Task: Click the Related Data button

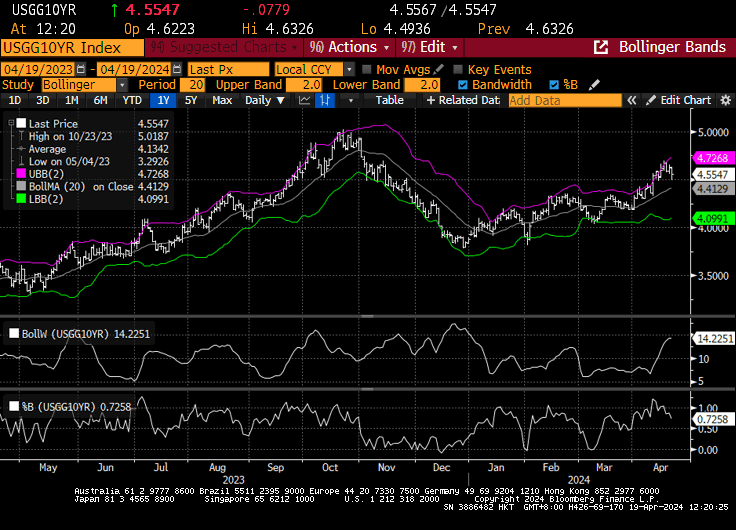Action: click(463, 100)
